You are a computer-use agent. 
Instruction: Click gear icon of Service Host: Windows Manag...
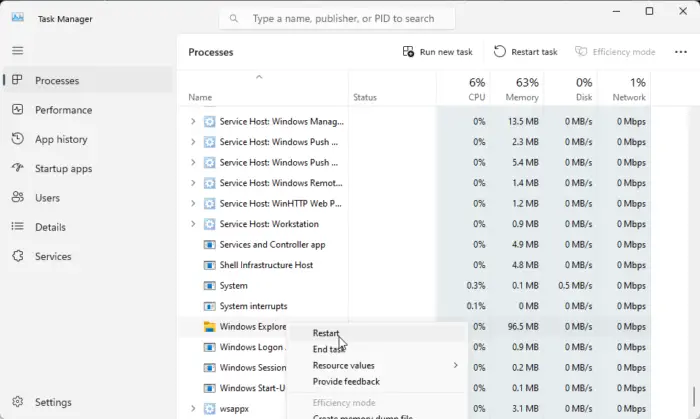[x=209, y=121]
